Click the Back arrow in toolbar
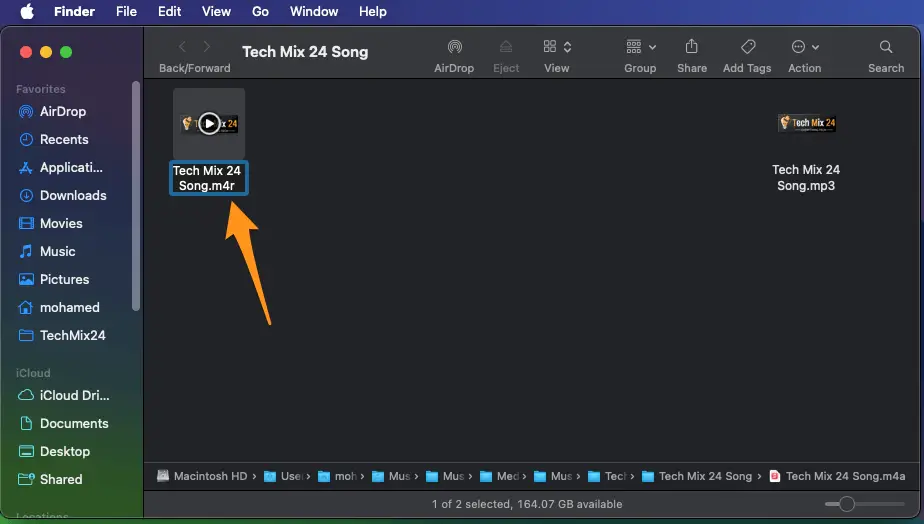This screenshot has height=524, width=924. (182, 47)
